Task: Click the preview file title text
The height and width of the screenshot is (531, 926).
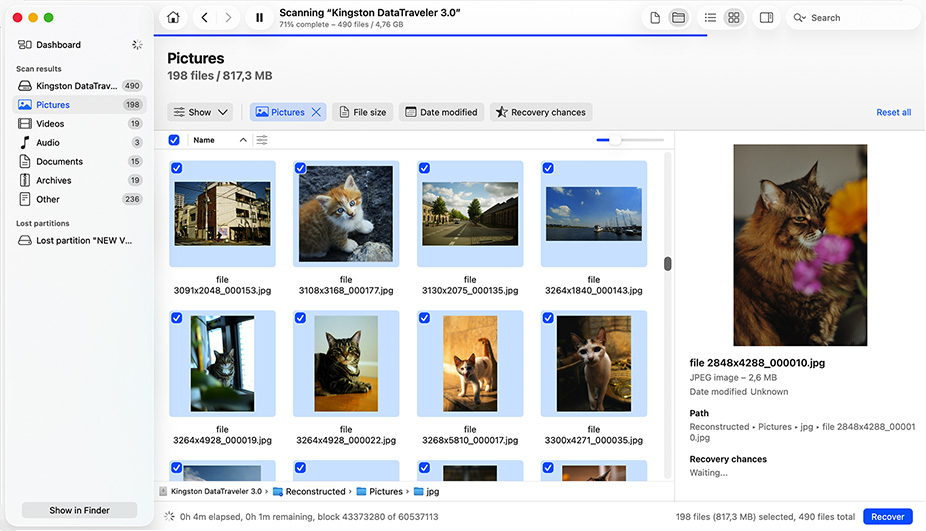Action: point(757,363)
